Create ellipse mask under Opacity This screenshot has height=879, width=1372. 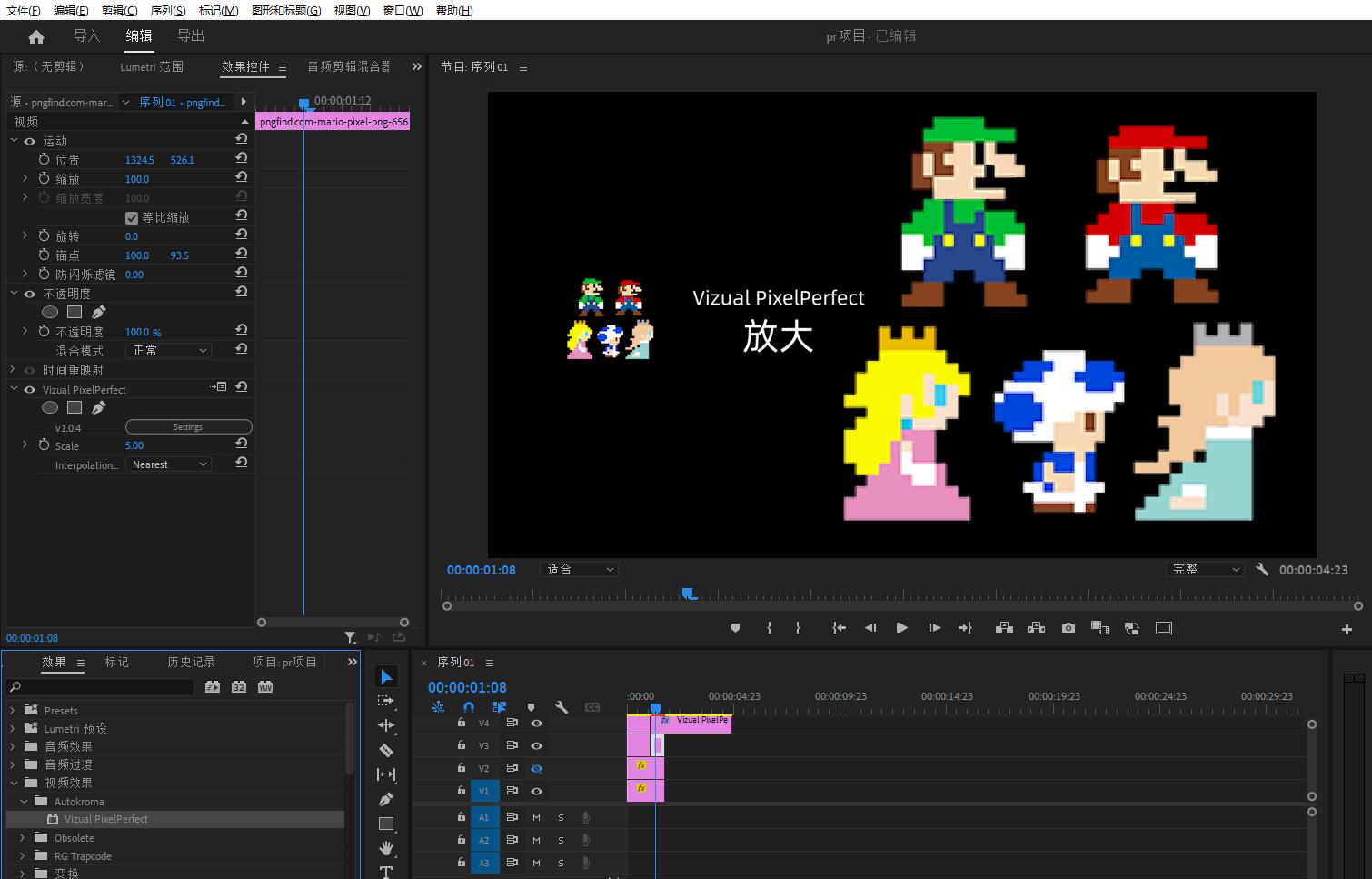click(50, 312)
